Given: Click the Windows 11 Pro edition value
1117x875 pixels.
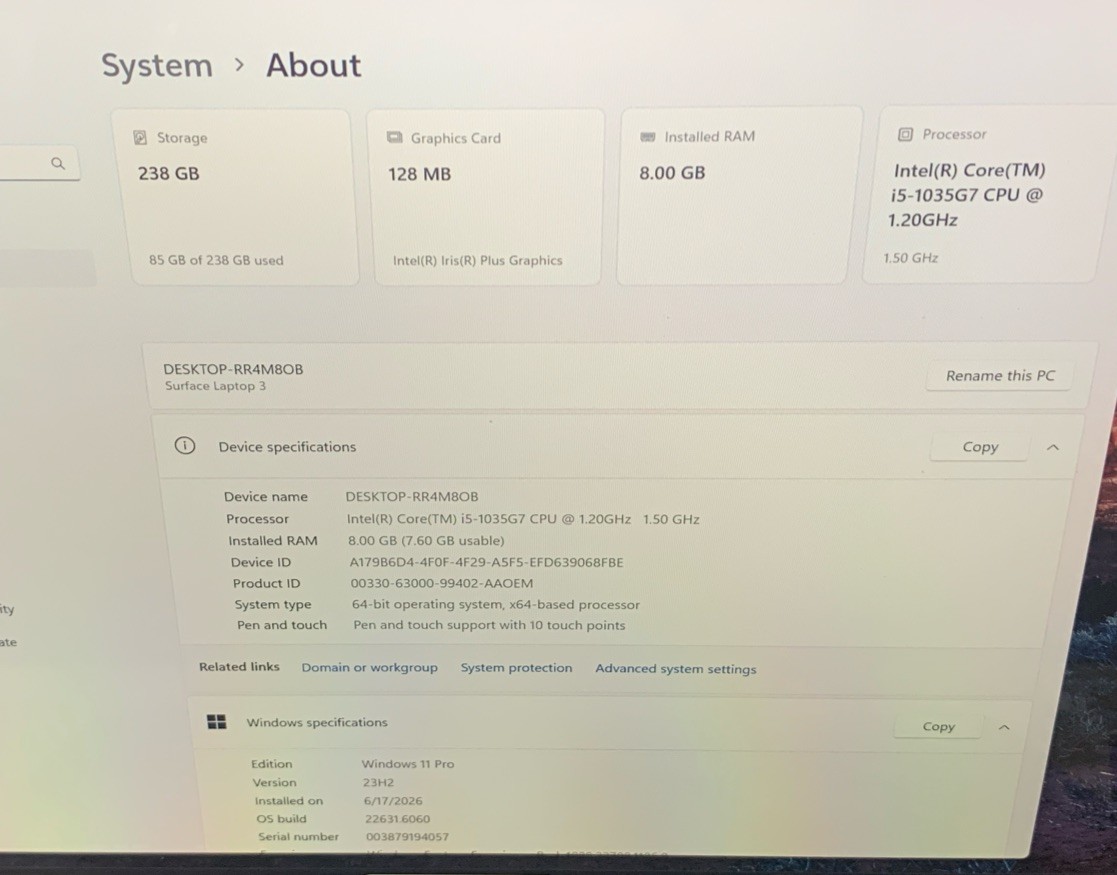Looking at the screenshot, I should point(407,763).
